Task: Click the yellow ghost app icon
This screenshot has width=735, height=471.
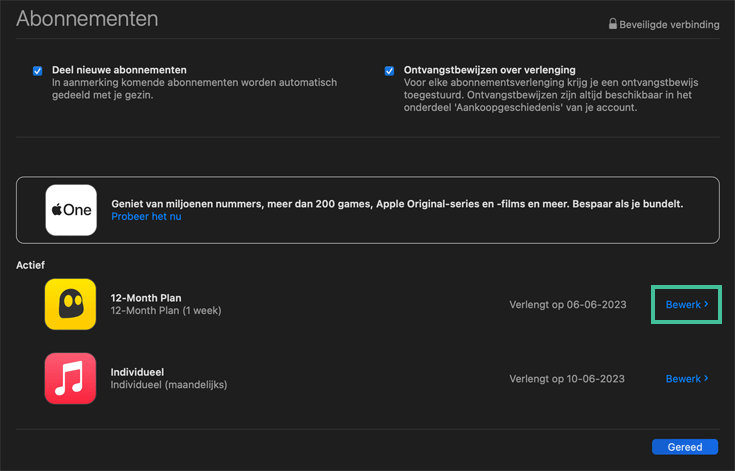Action: point(70,304)
